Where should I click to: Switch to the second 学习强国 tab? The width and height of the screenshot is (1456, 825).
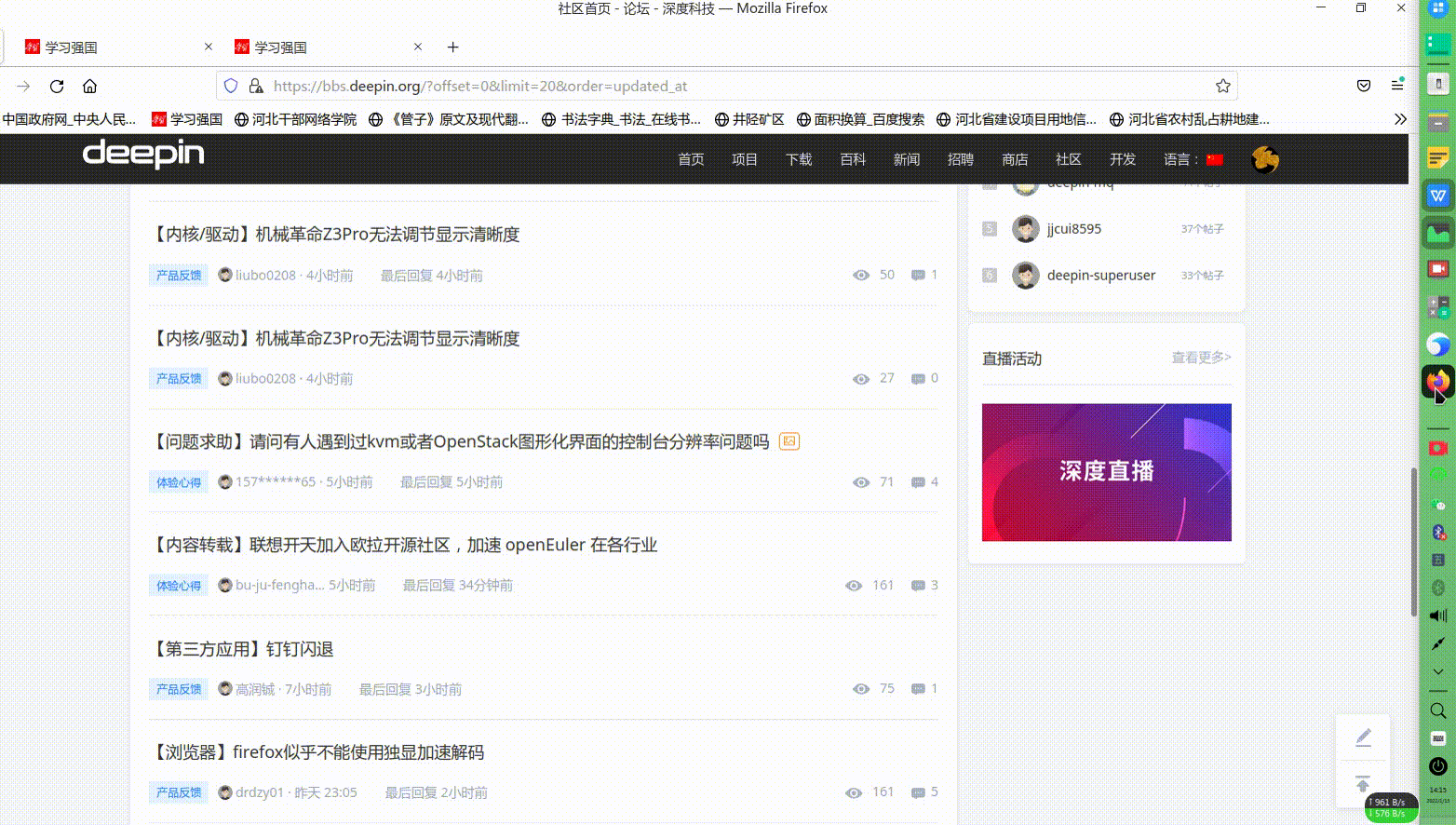click(x=307, y=46)
